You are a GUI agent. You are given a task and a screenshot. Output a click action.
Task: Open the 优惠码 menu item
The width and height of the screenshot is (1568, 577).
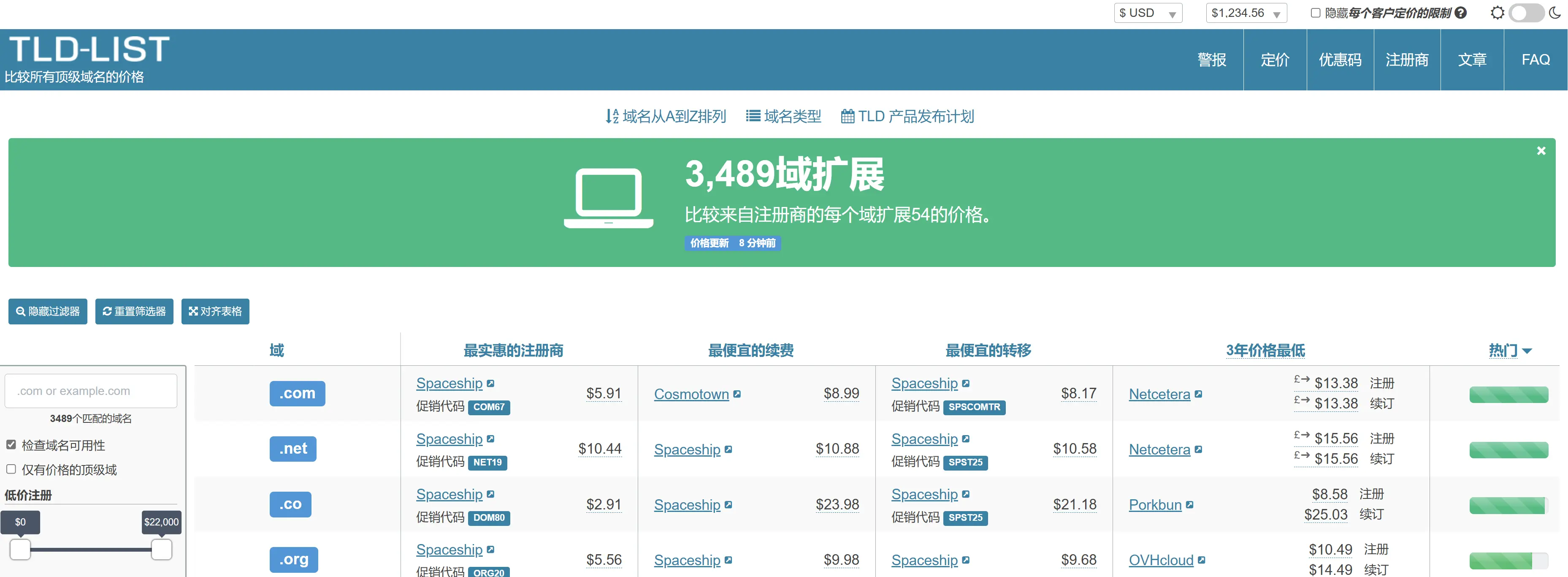pos(1340,60)
